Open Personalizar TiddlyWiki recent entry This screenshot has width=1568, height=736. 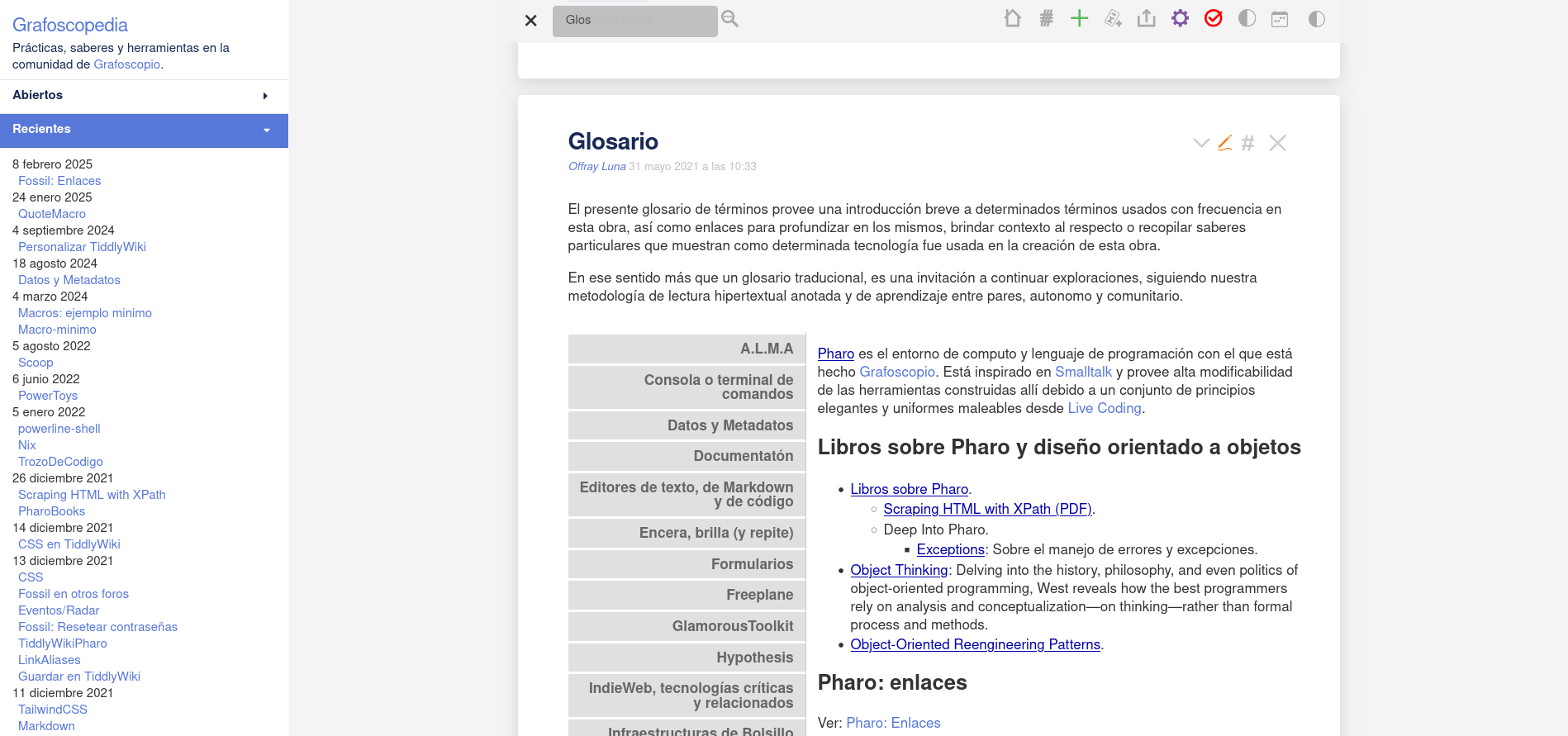82,247
